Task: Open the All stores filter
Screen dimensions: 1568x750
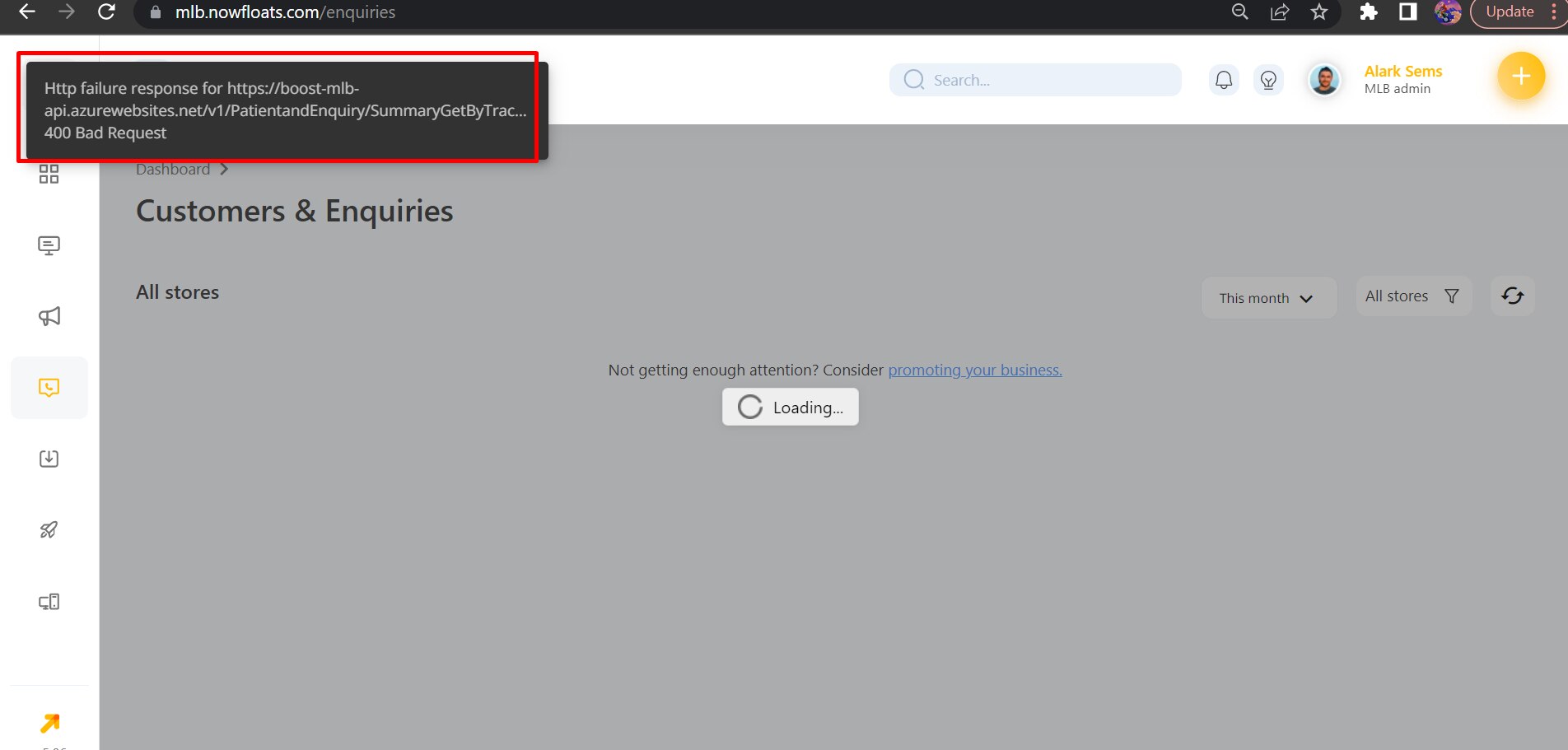Action: [x=1412, y=296]
